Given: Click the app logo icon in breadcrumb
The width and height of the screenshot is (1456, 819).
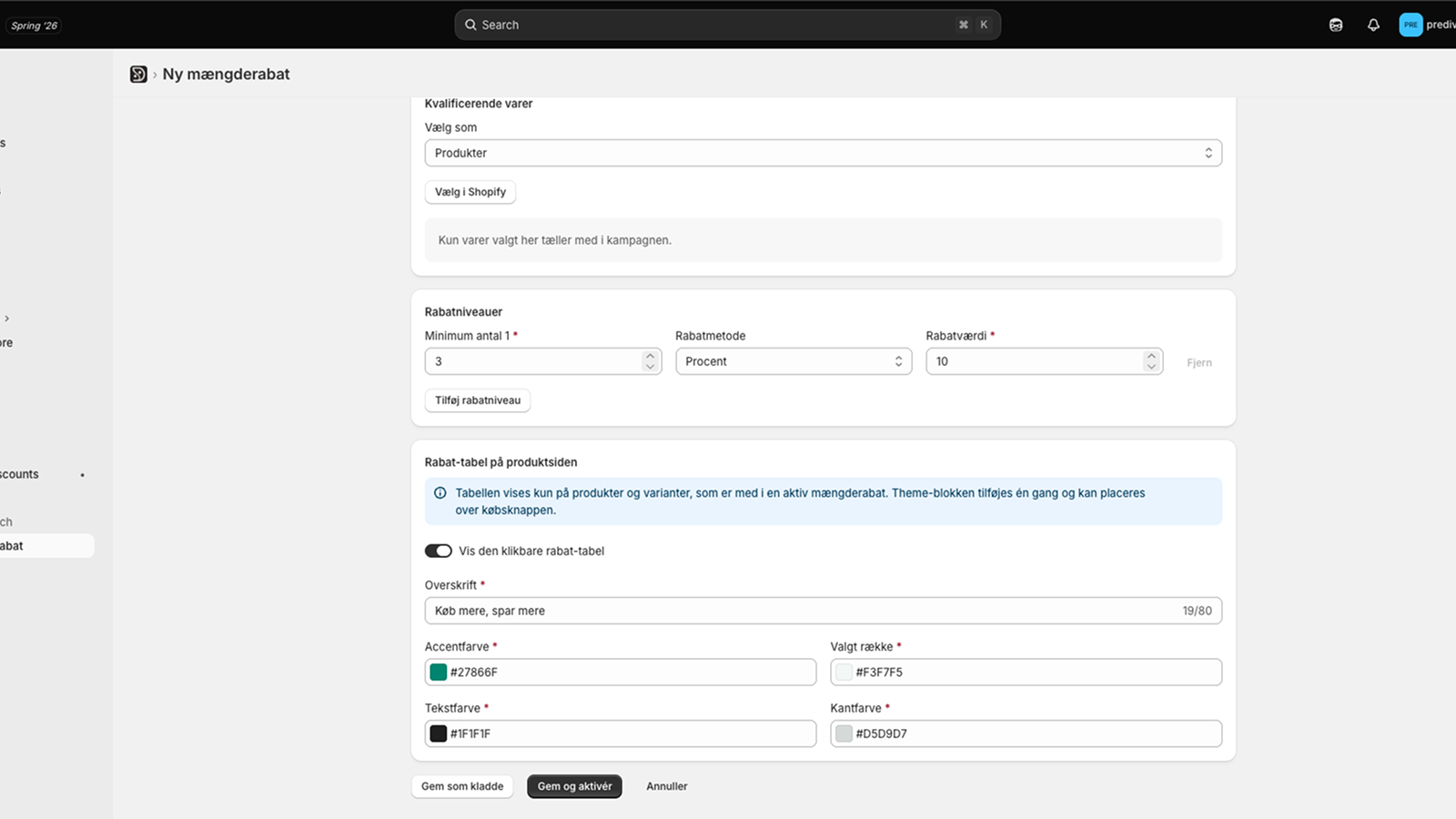Looking at the screenshot, I should [x=138, y=75].
